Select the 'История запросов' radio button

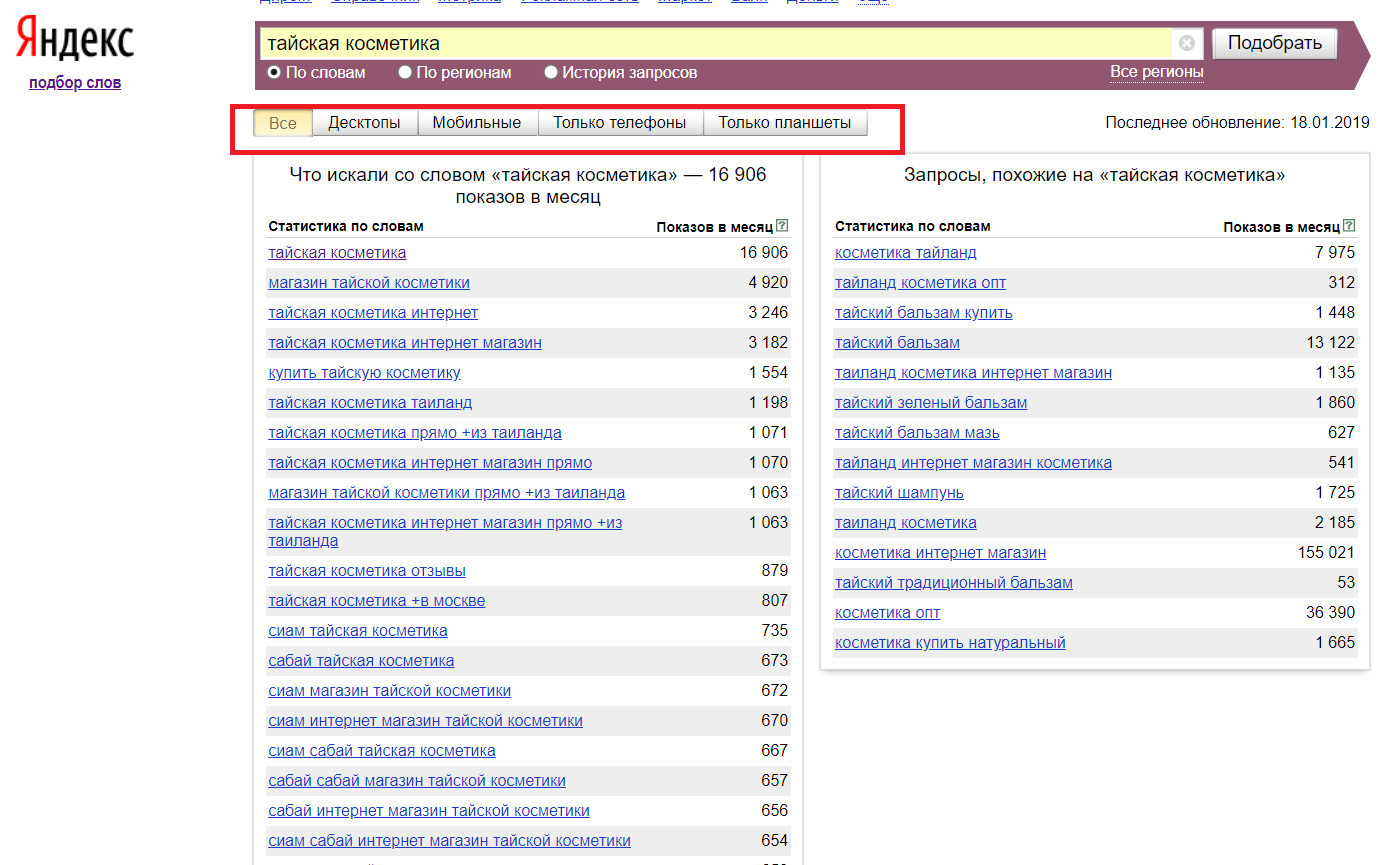pos(551,72)
